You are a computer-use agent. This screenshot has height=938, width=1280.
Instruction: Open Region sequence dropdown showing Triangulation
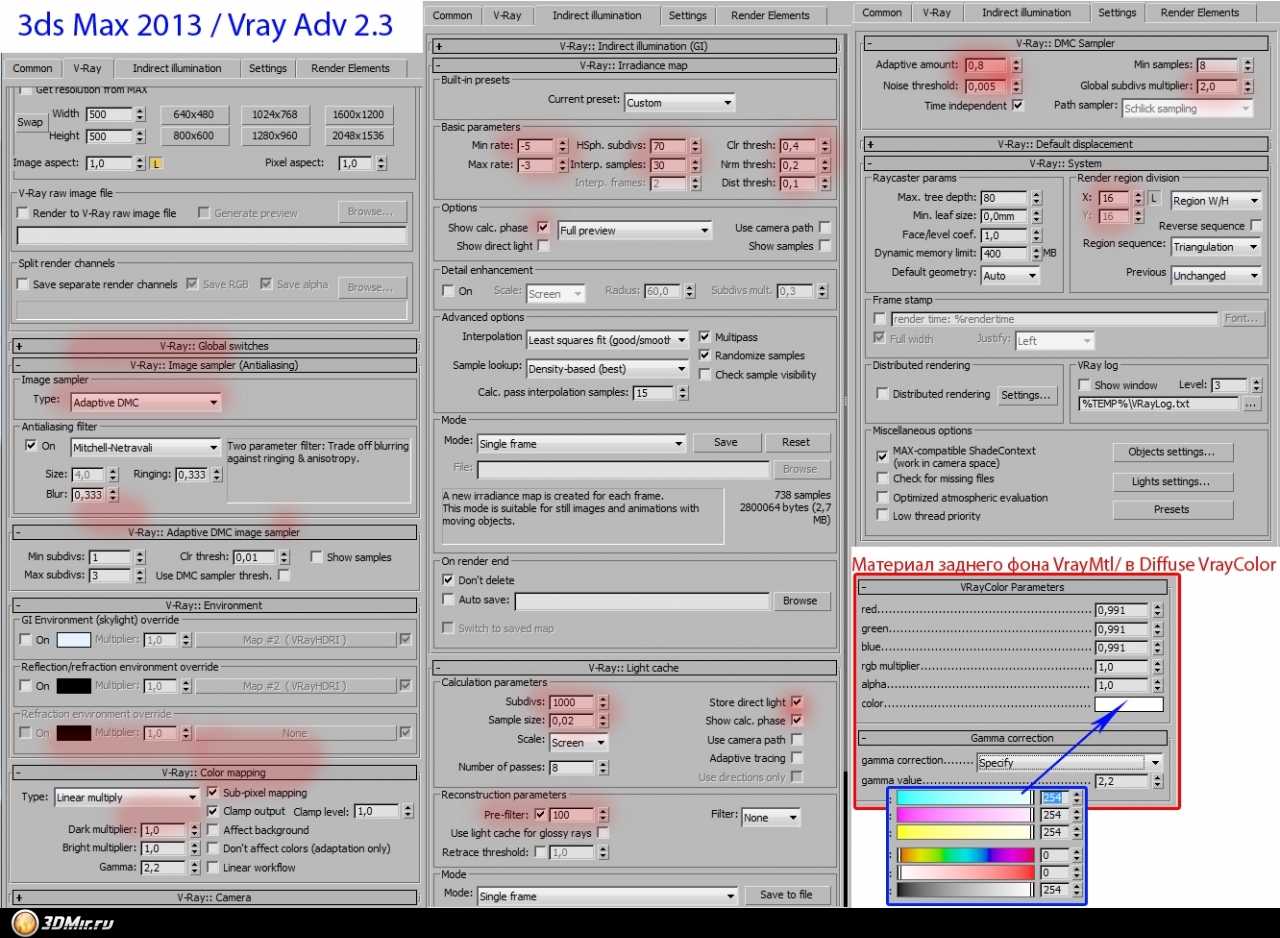(x=1216, y=247)
